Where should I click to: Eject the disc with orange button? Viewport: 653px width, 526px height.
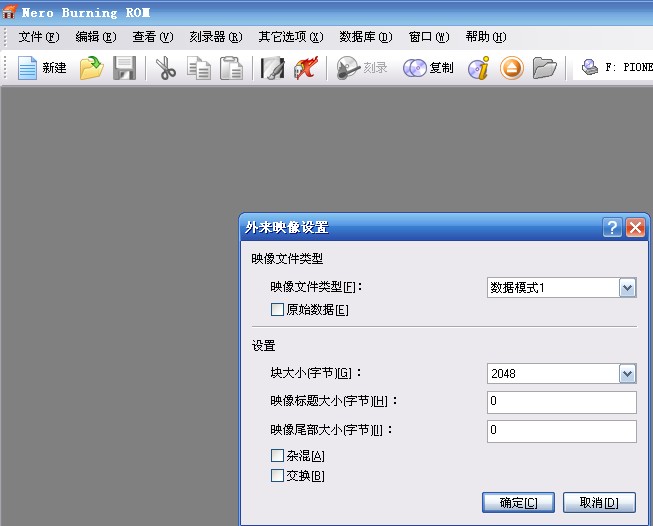[511, 68]
